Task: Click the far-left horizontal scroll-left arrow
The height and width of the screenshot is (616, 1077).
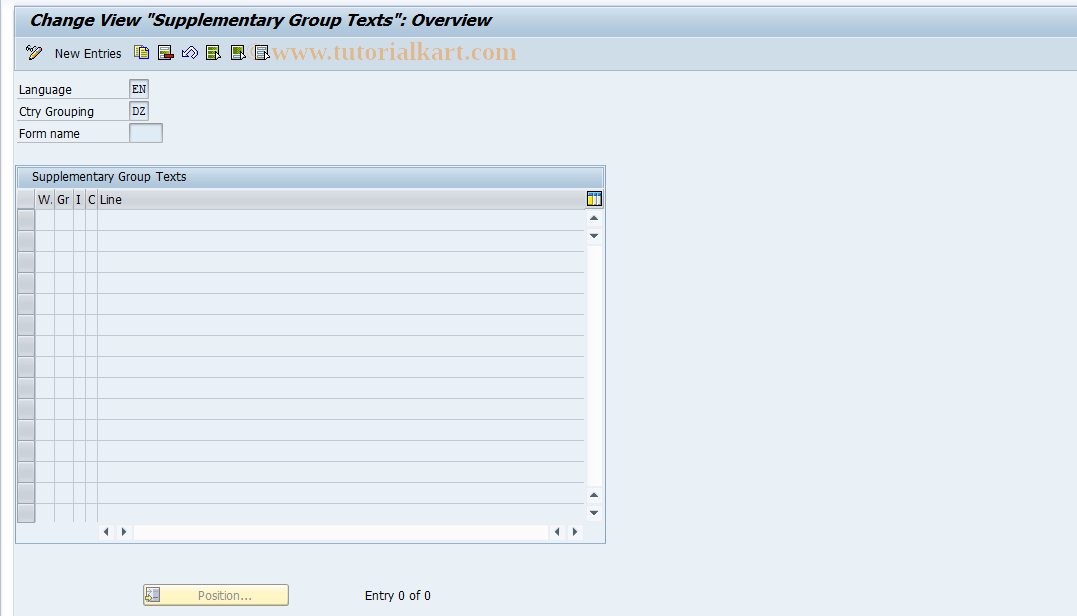Action: [106, 532]
